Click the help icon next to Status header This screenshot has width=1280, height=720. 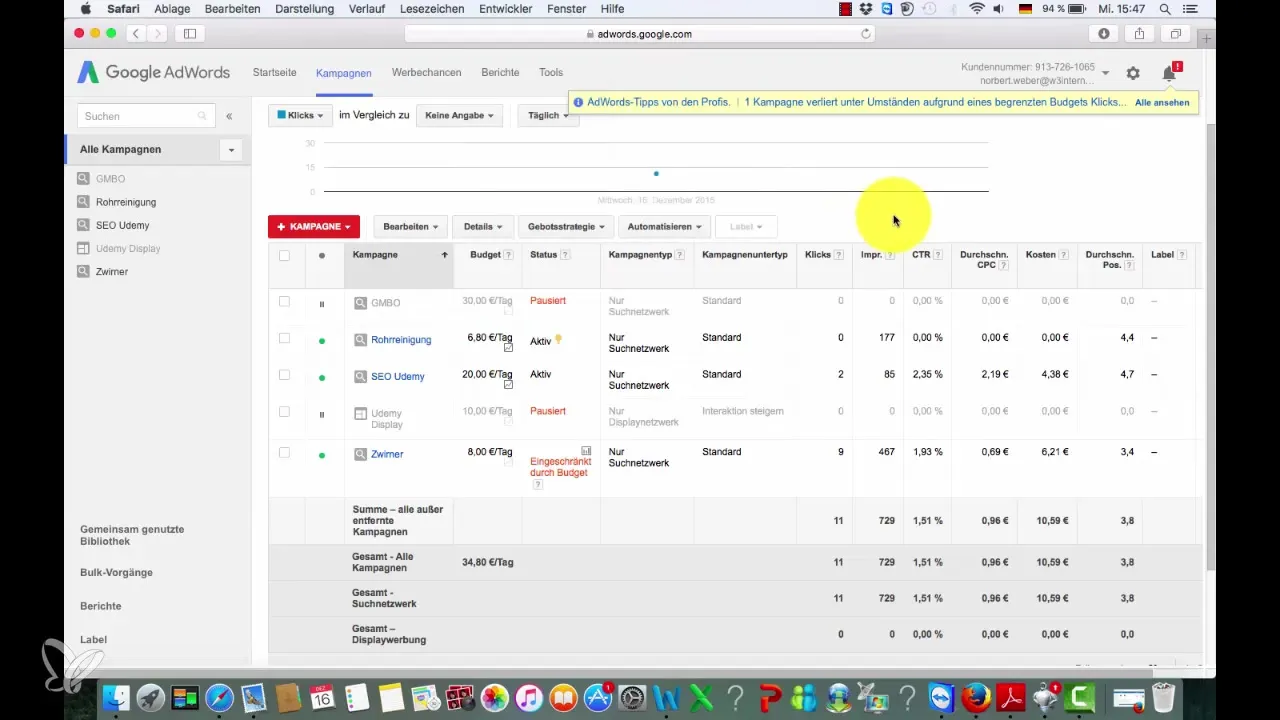[565, 255]
